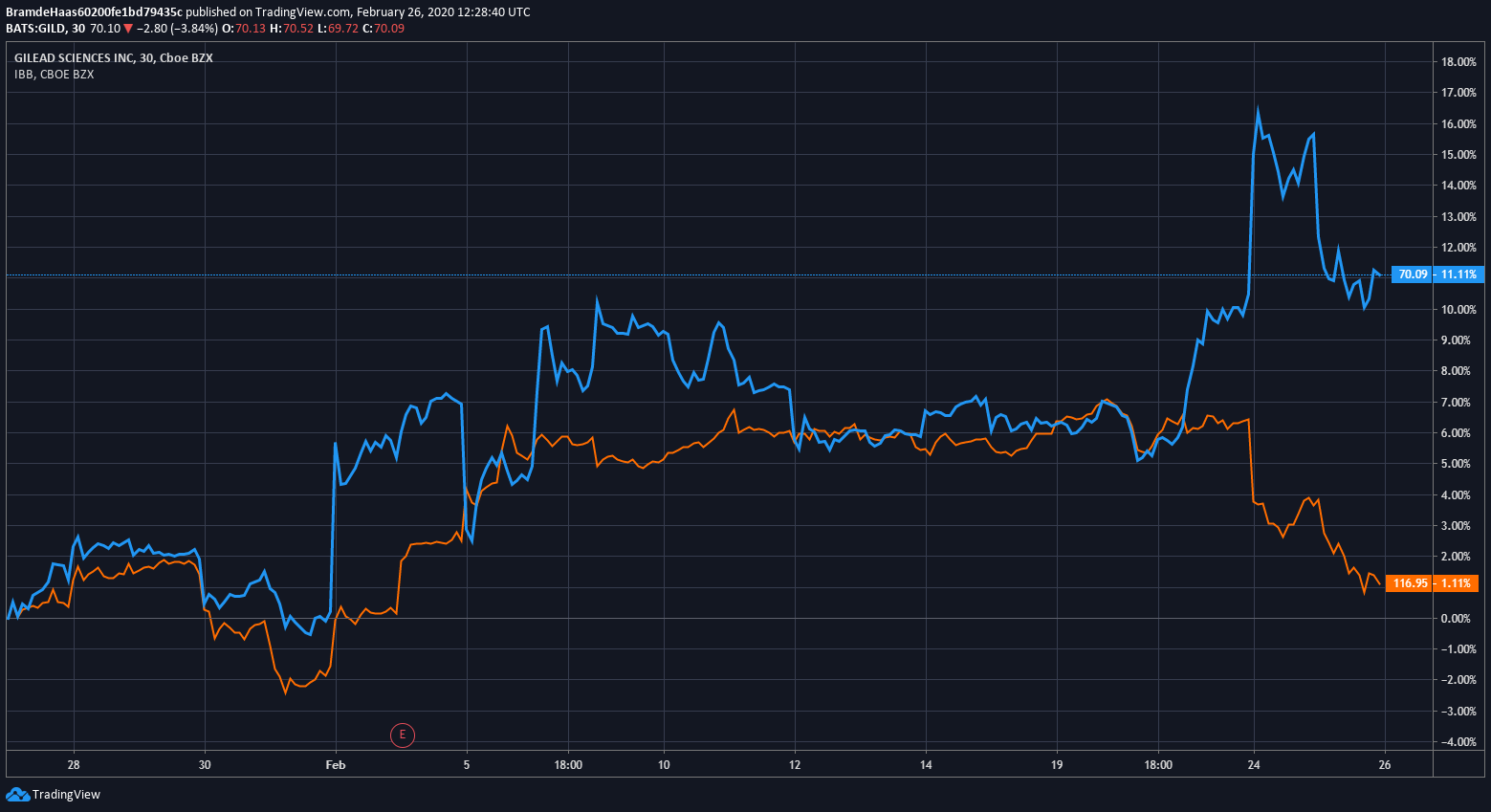
Task: Select the IBB, CBOE BZX legend label
Action: 54,75
